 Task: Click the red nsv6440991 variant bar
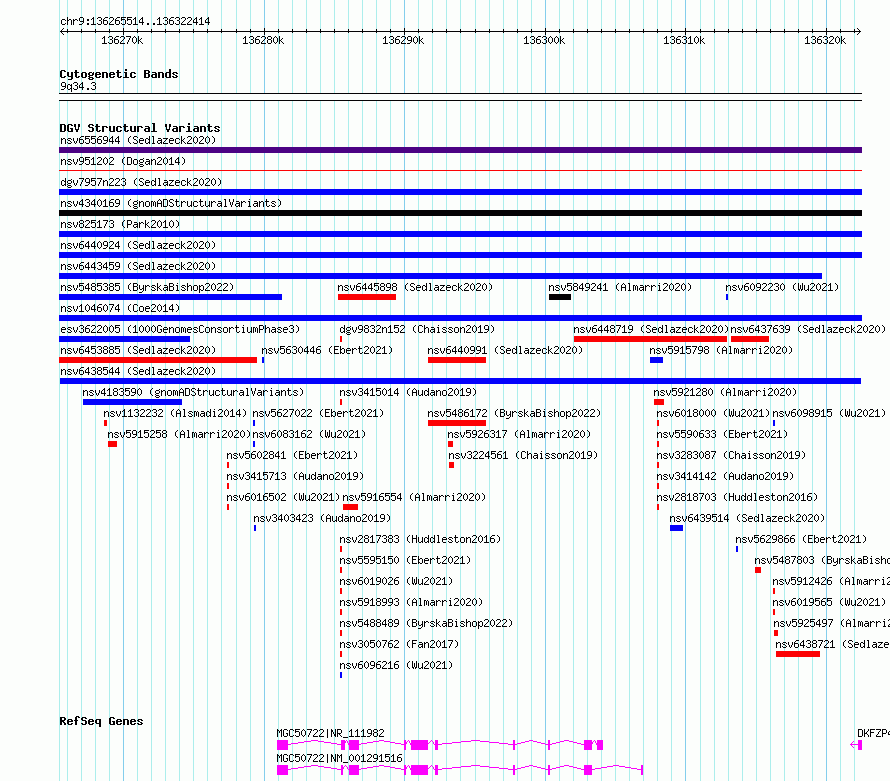point(457,360)
